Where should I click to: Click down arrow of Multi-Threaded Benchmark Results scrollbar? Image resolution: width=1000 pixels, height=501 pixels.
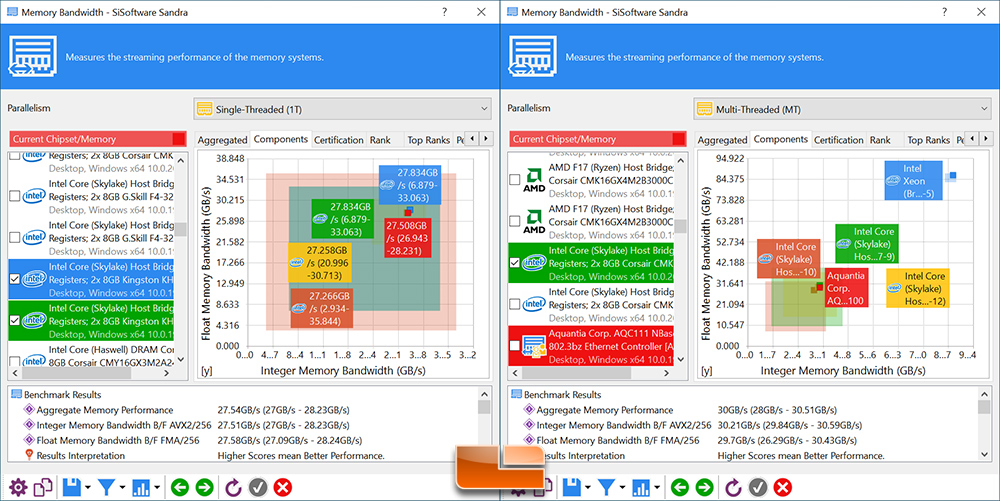click(x=984, y=455)
